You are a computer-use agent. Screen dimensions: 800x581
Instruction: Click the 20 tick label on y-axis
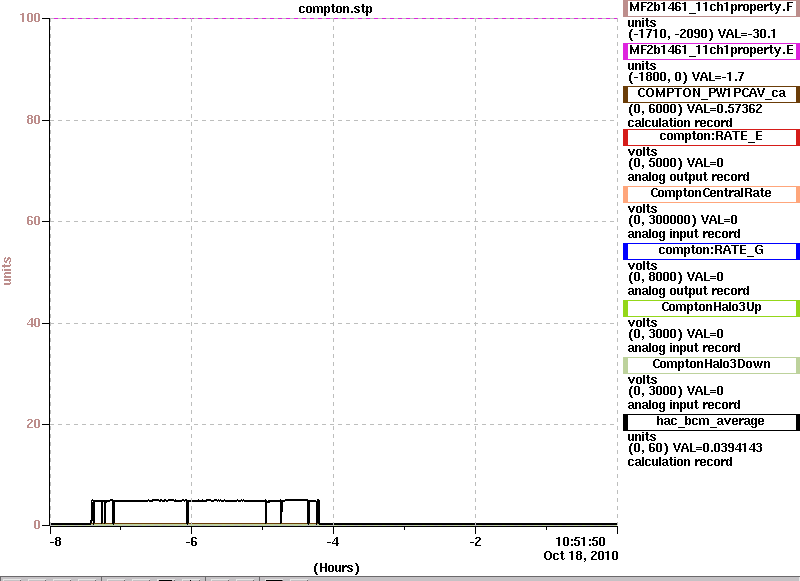(x=33, y=424)
